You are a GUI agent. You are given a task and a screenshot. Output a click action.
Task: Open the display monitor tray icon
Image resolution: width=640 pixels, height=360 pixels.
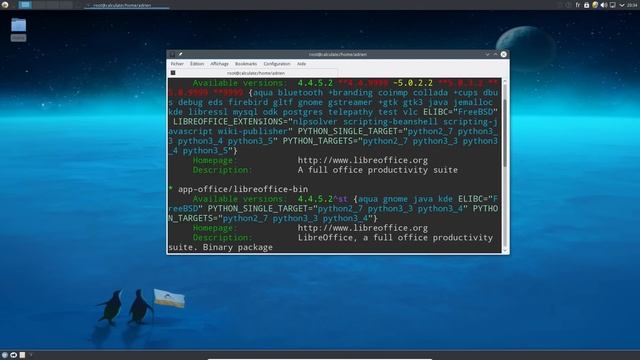click(613, 5)
